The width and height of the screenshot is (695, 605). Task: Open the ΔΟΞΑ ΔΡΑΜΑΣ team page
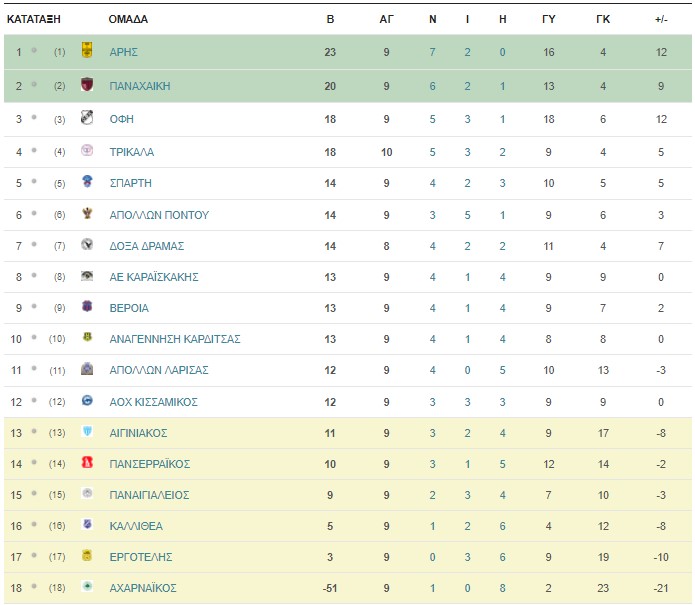(147, 246)
